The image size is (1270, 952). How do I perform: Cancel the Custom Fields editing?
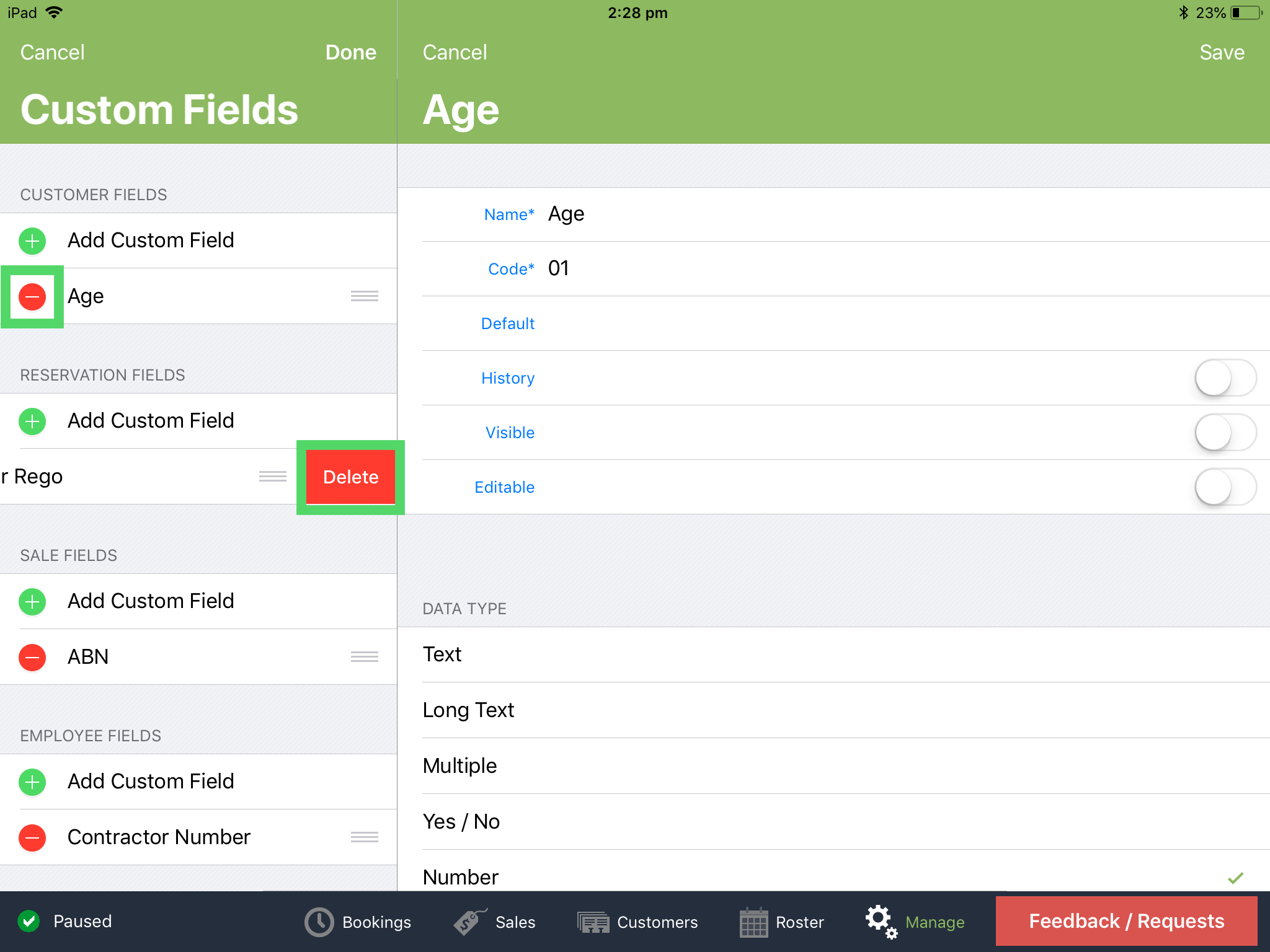point(53,53)
